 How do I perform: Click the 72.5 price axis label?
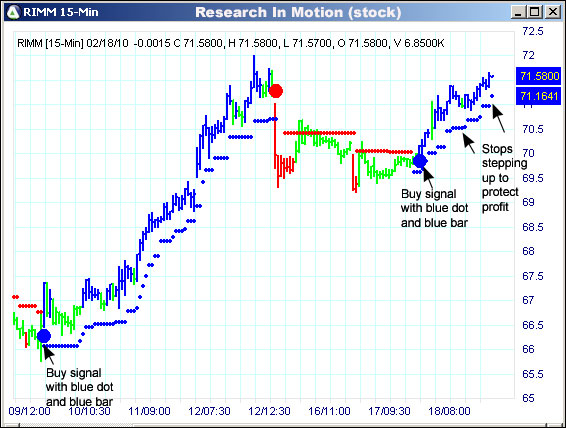(x=532, y=31)
